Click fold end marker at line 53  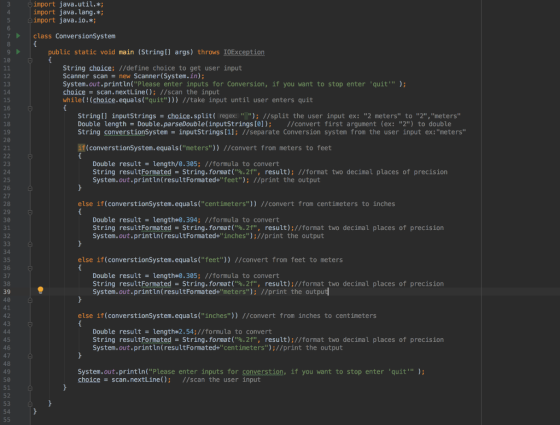click(30, 404)
